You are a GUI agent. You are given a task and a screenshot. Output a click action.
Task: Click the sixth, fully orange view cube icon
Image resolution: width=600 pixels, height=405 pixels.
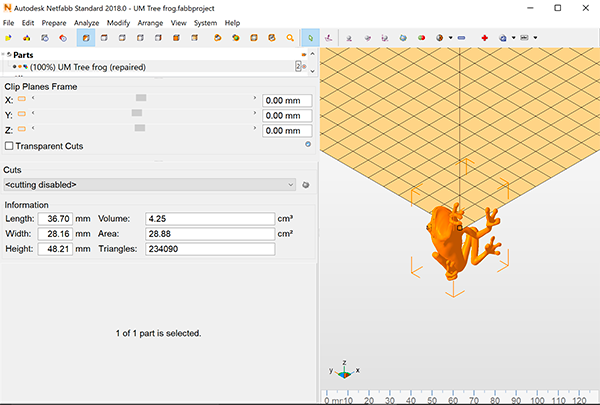coord(176,38)
